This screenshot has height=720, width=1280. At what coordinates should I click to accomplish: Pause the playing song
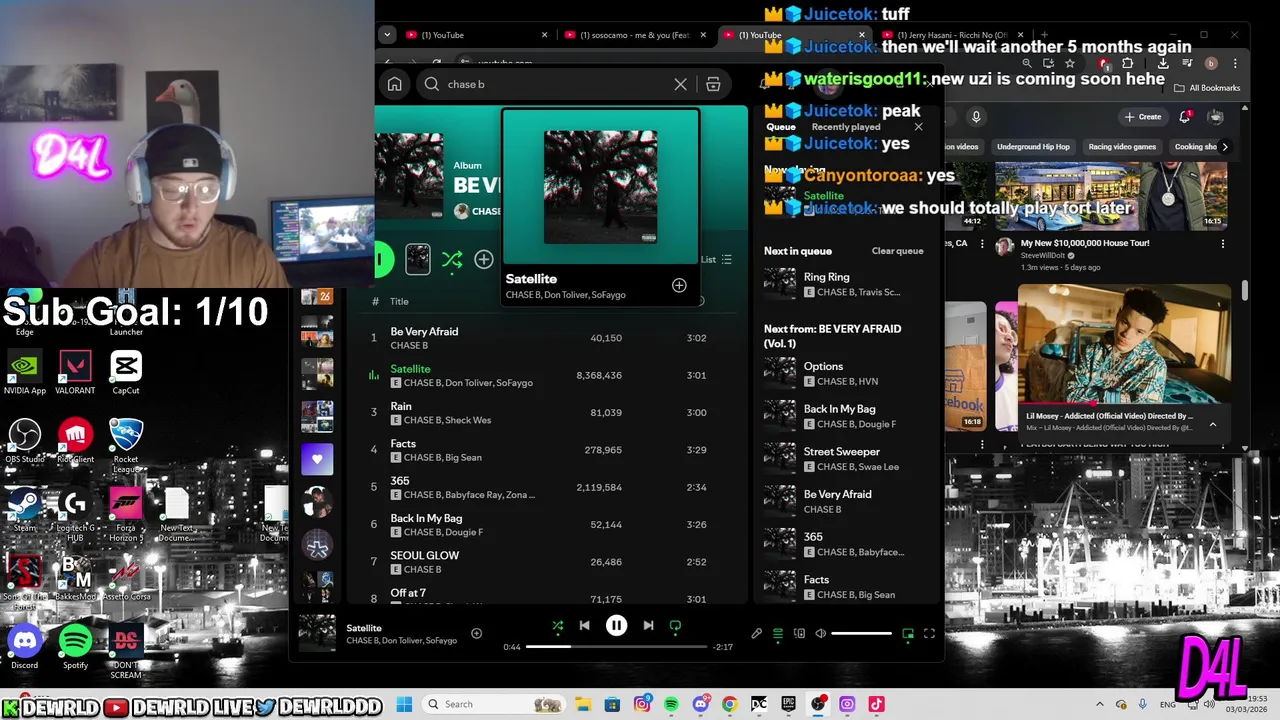click(x=616, y=626)
